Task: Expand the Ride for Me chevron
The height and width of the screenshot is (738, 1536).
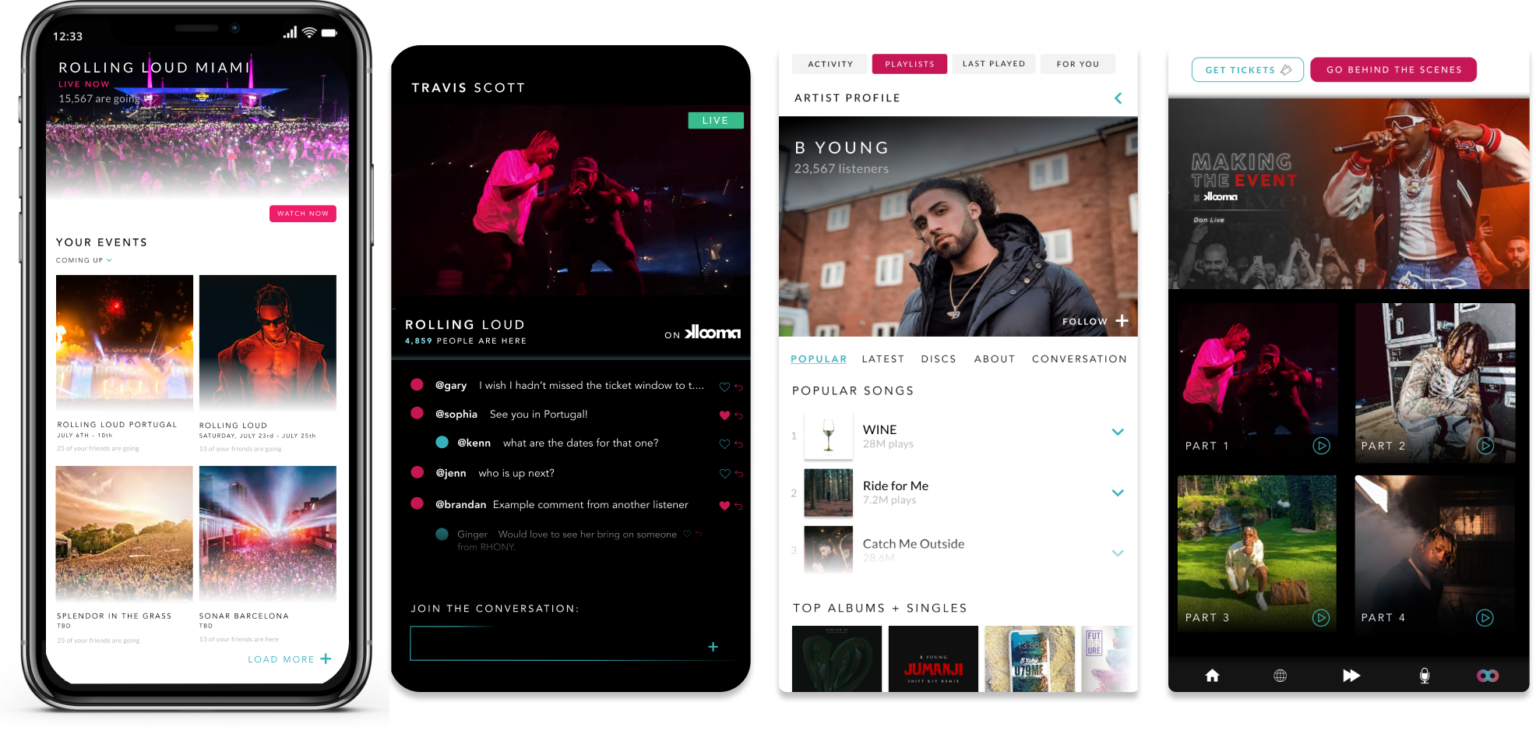Action: pos(1118,493)
